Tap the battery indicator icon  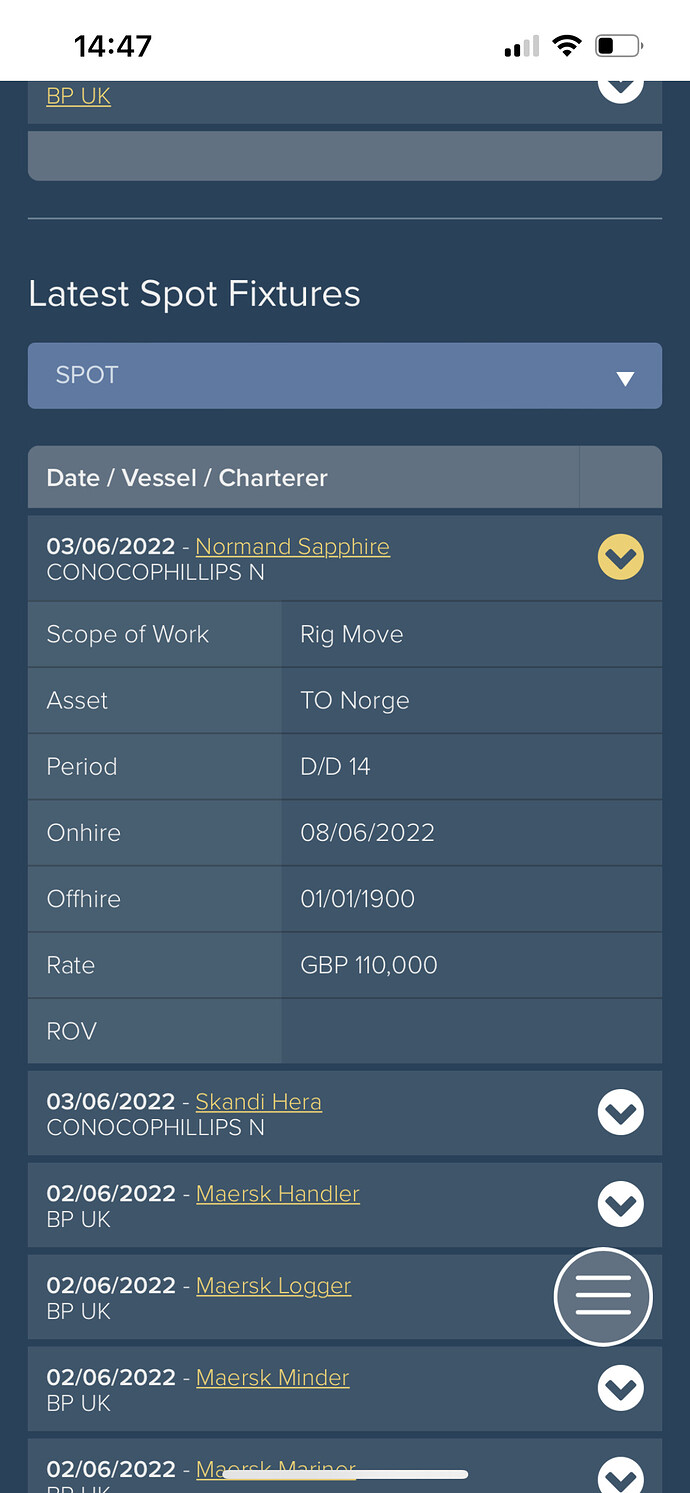[x=619, y=46]
